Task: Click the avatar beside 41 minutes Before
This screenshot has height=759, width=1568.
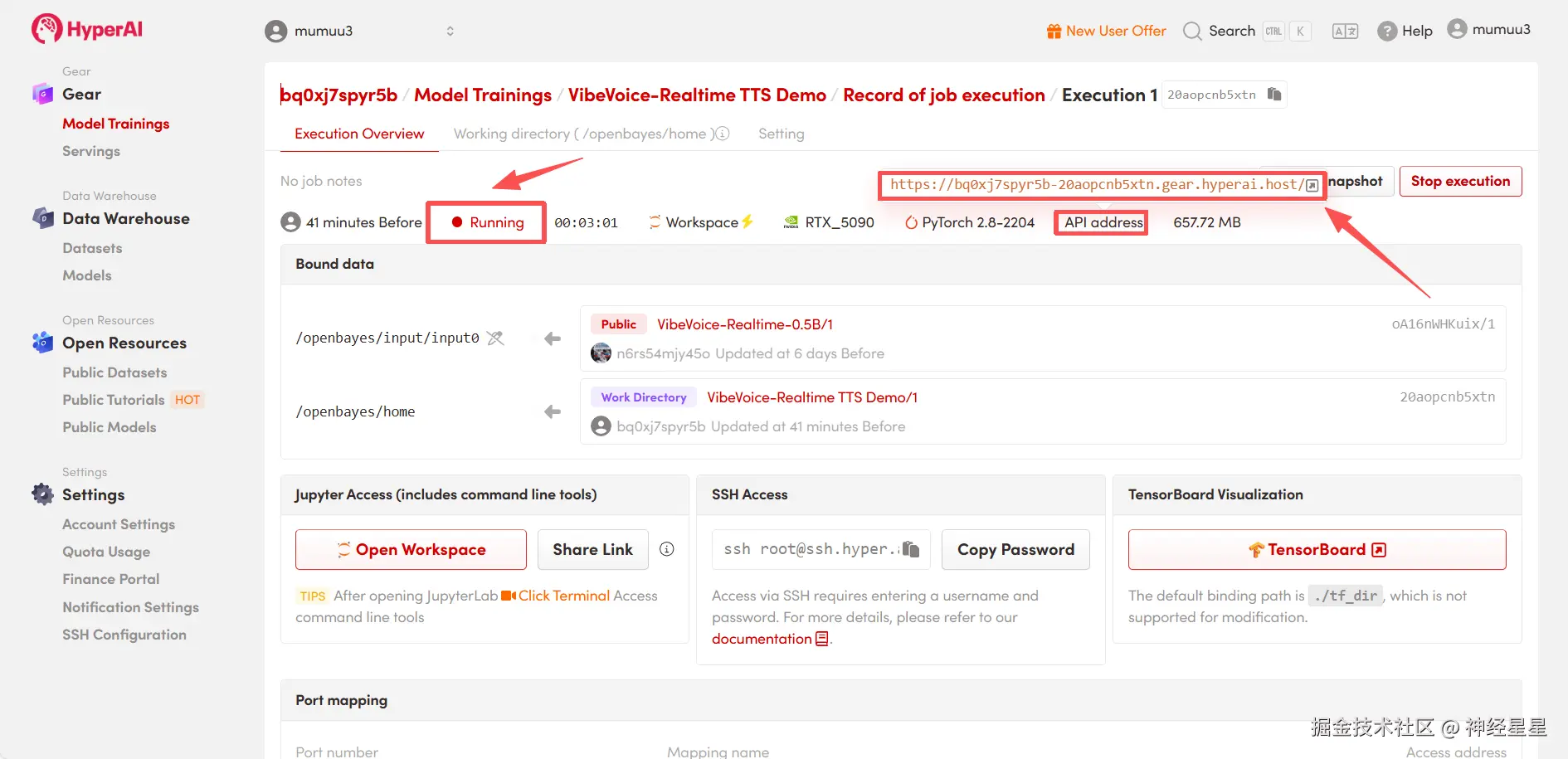Action: pos(290,222)
